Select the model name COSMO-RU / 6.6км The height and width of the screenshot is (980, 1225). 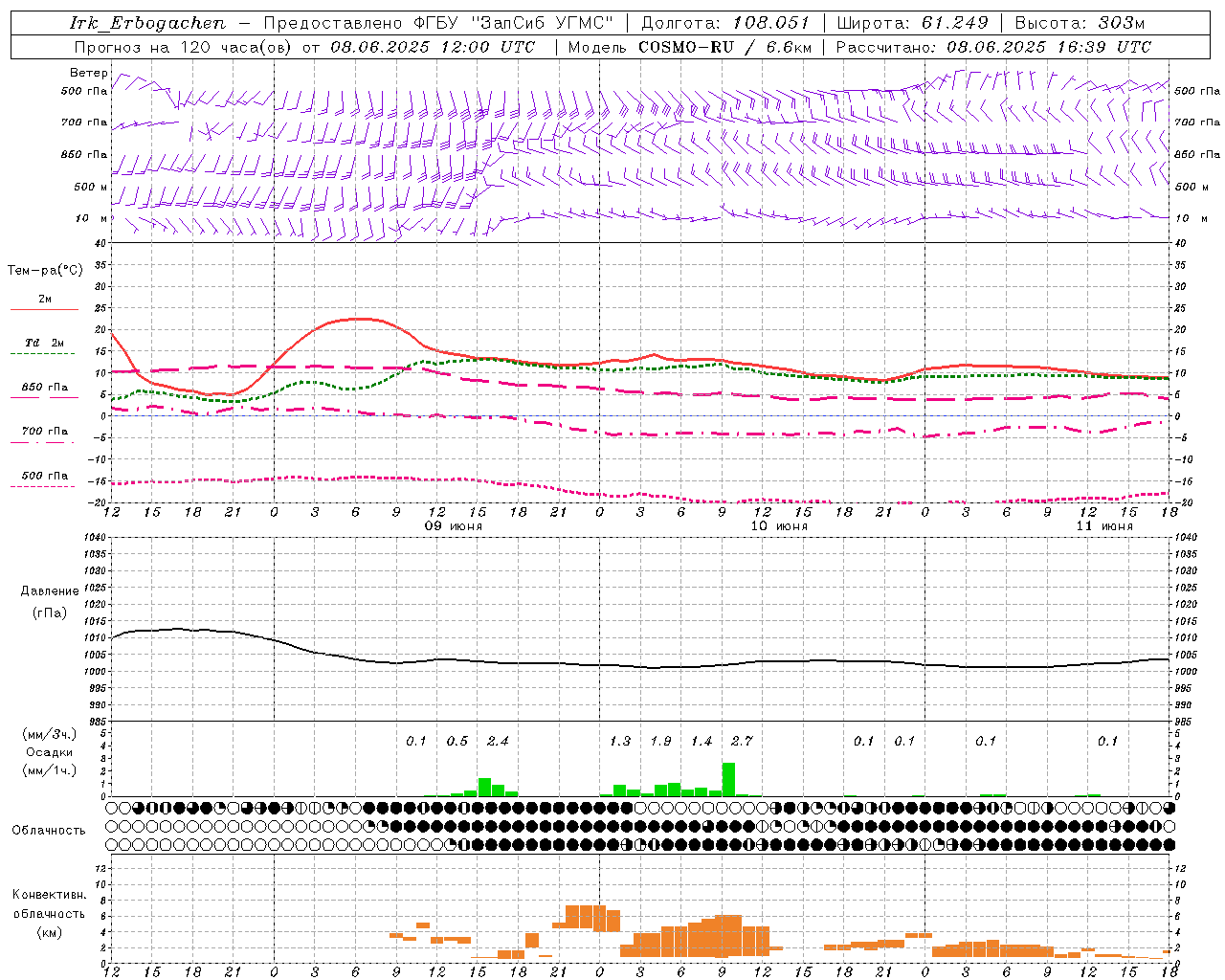pyautogui.click(x=725, y=47)
